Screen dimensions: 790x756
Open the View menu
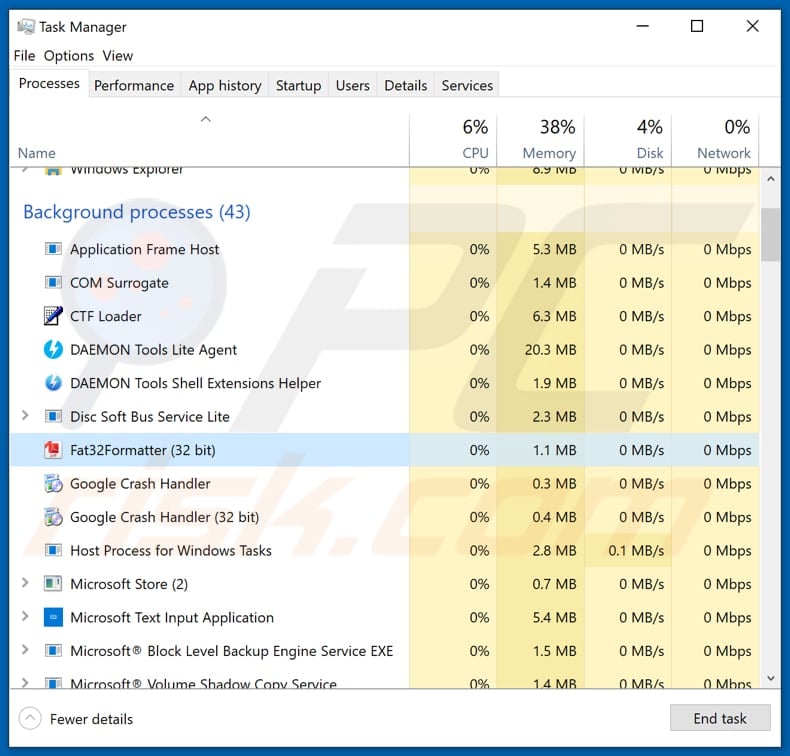117,55
